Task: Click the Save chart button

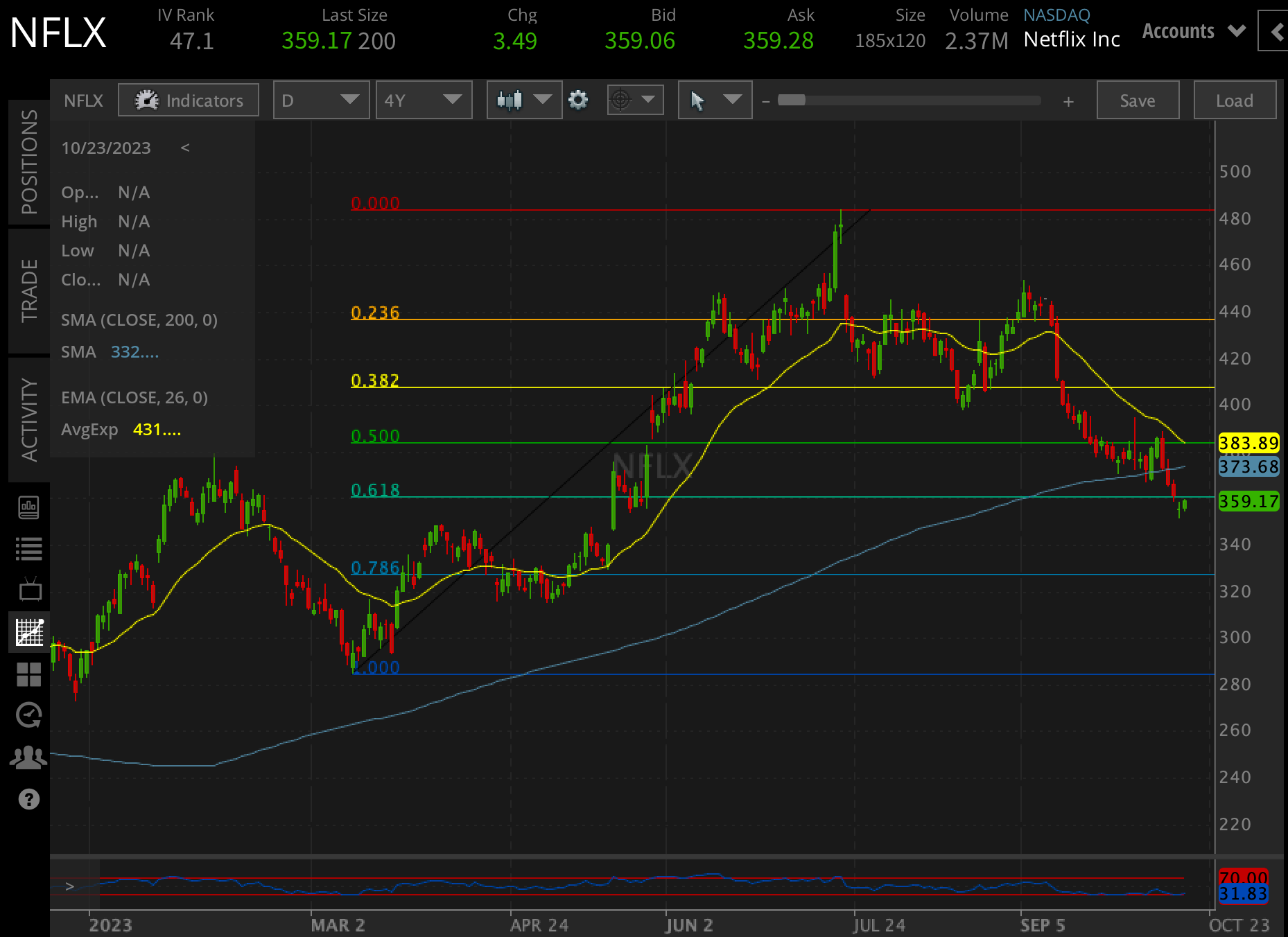Action: pos(1138,100)
